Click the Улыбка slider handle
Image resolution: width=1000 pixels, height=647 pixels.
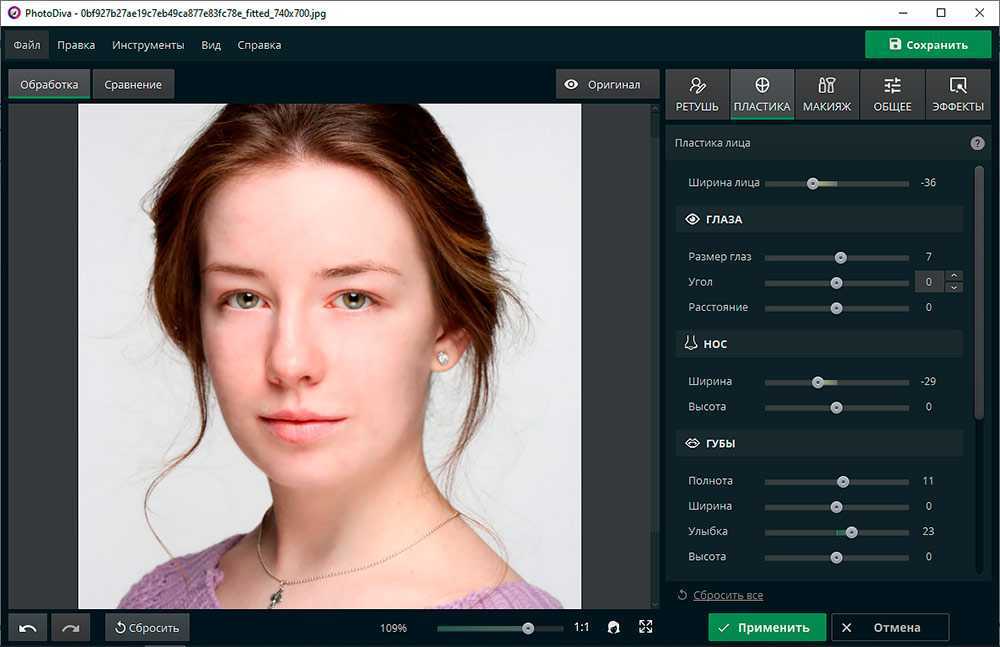pos(851,532)
